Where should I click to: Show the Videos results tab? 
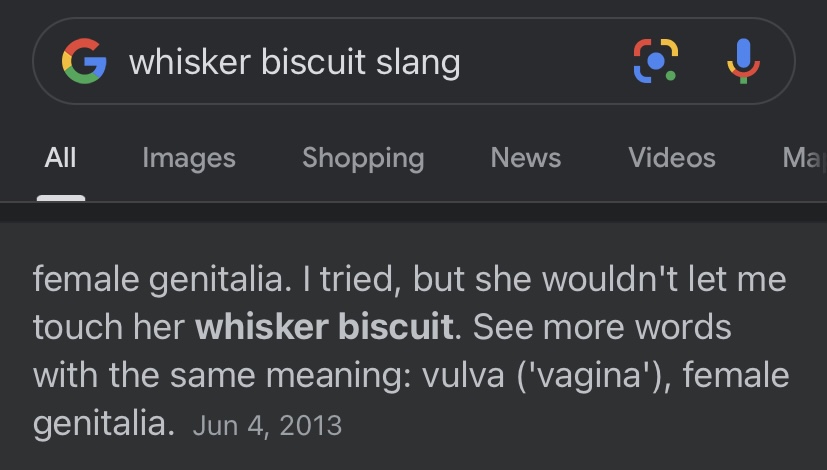(671, 158)
